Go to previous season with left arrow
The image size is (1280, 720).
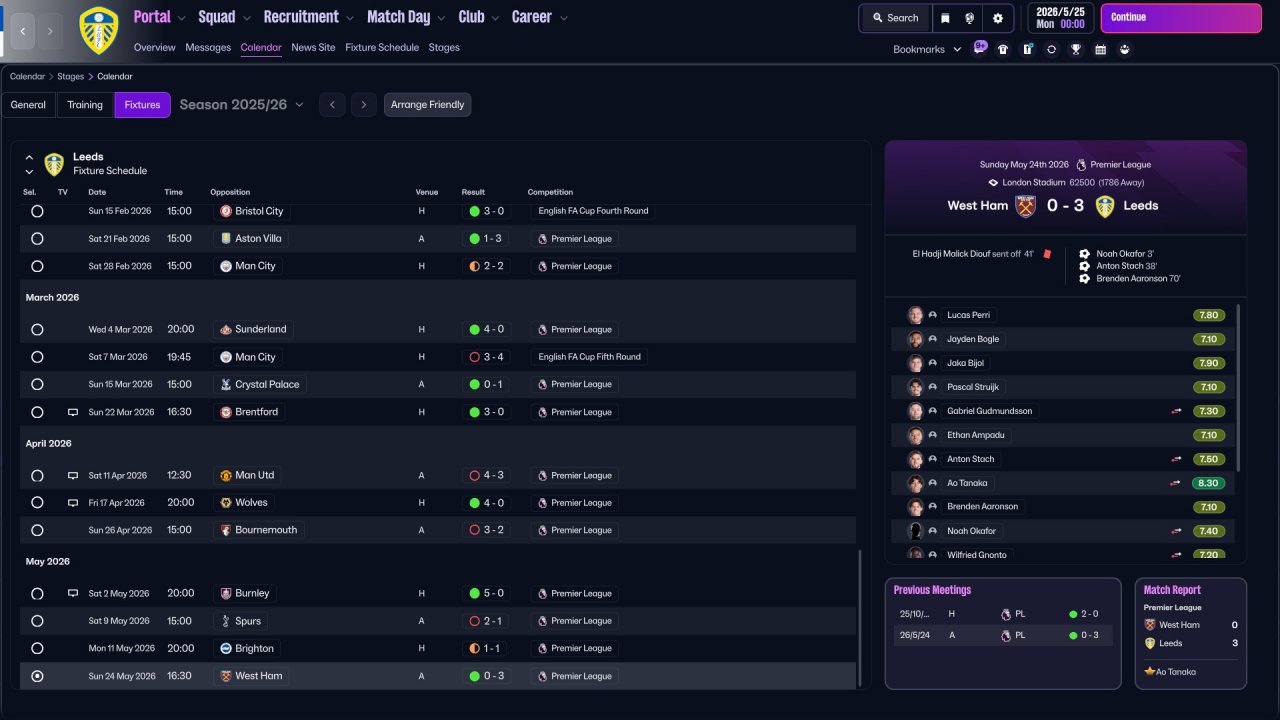(332, 105)
